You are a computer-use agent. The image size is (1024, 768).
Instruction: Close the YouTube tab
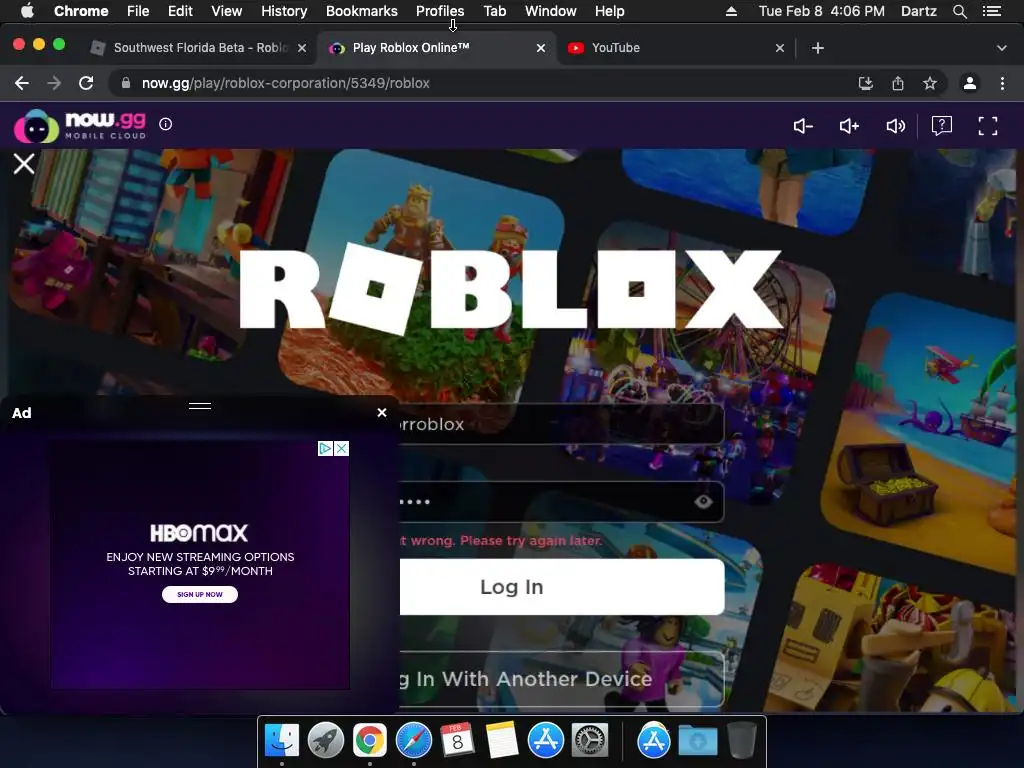780,48
